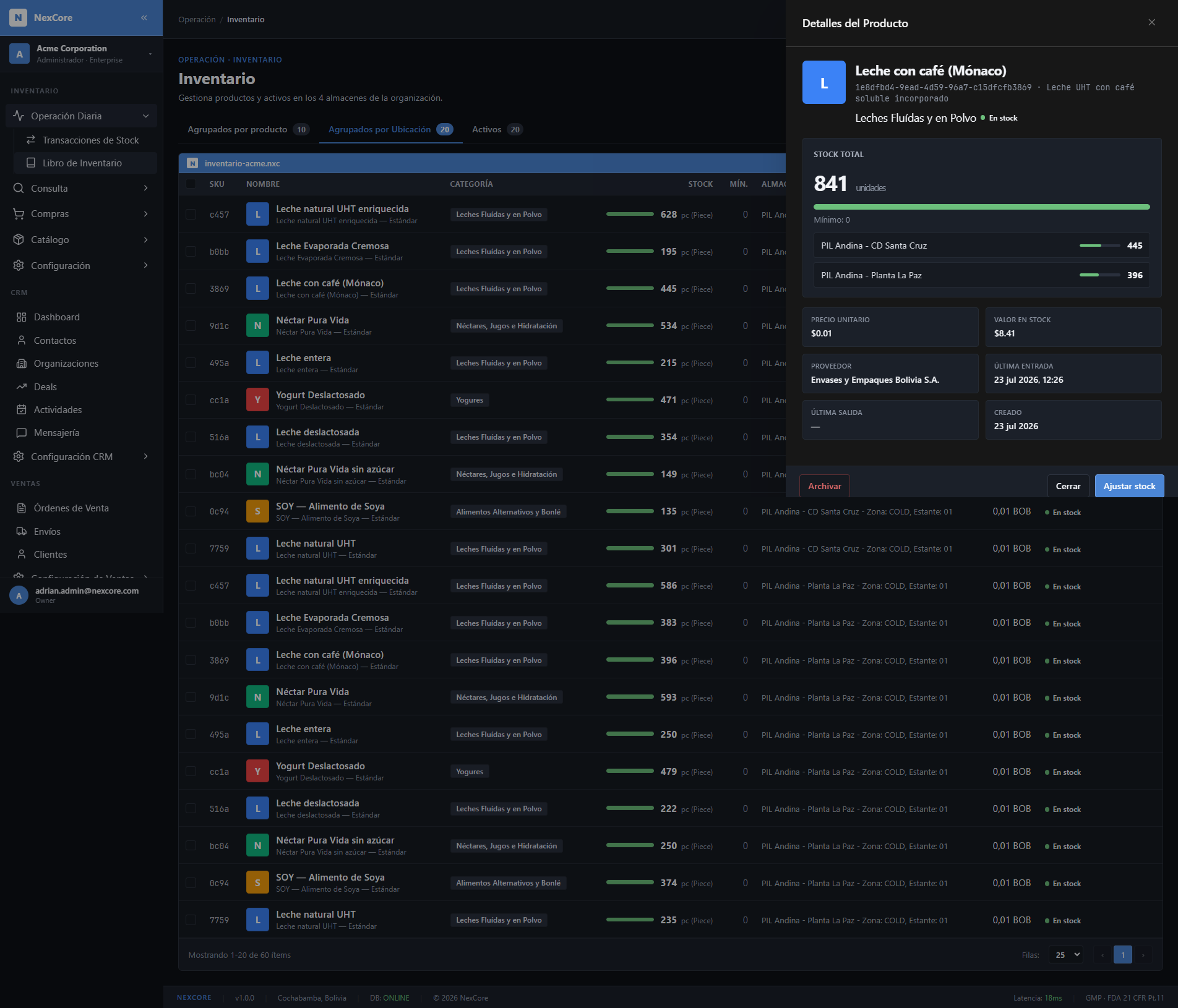The width and height of the screenshot is (1178, 1008).
Task: Click Libro de Inventario book icon
Action: pos(30,163)
